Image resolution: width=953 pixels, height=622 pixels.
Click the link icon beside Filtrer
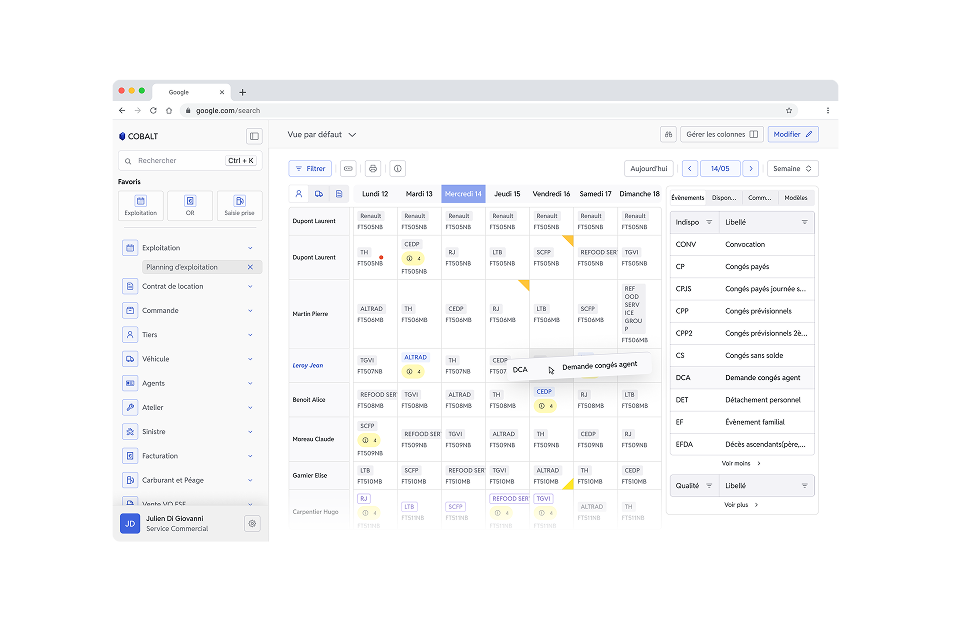(348, 169)
